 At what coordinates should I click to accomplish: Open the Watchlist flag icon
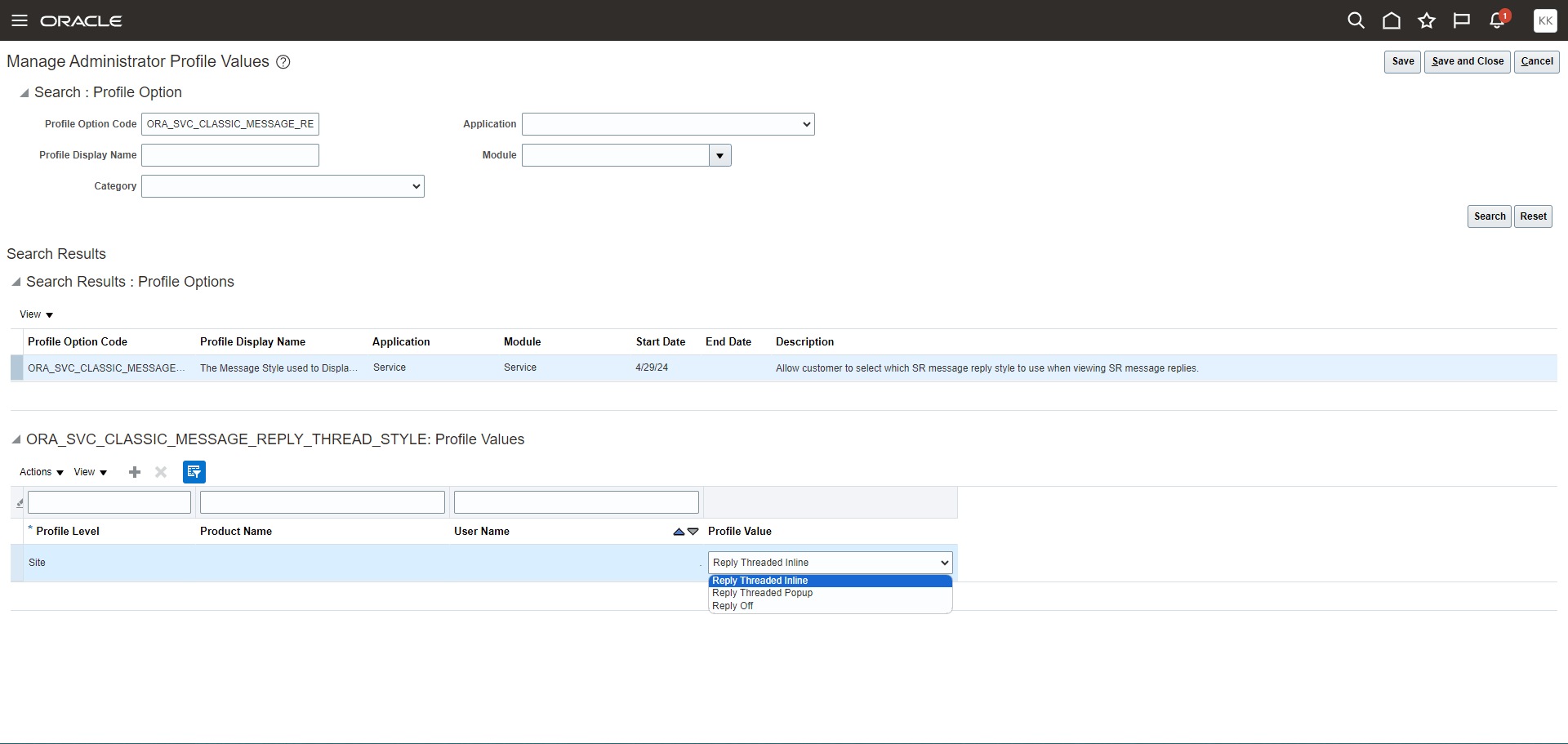tap(1462, 20)
